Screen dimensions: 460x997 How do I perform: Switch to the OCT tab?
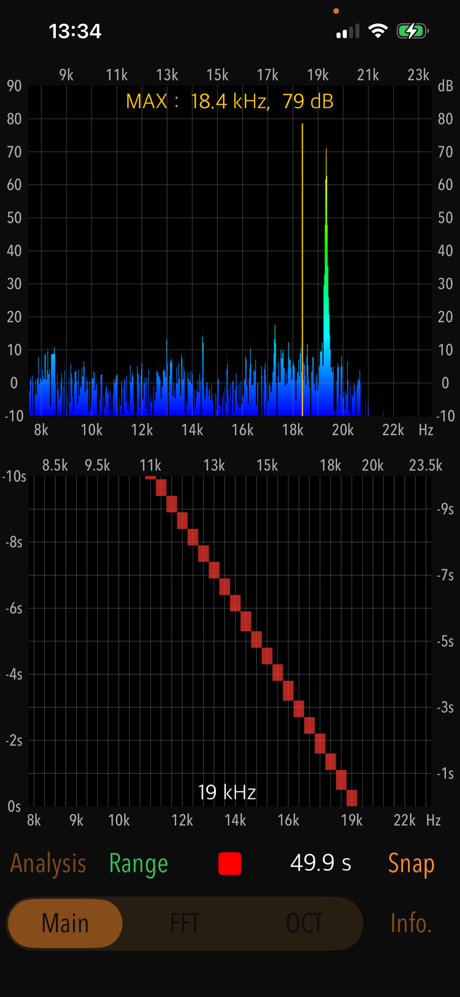(304, 923)
